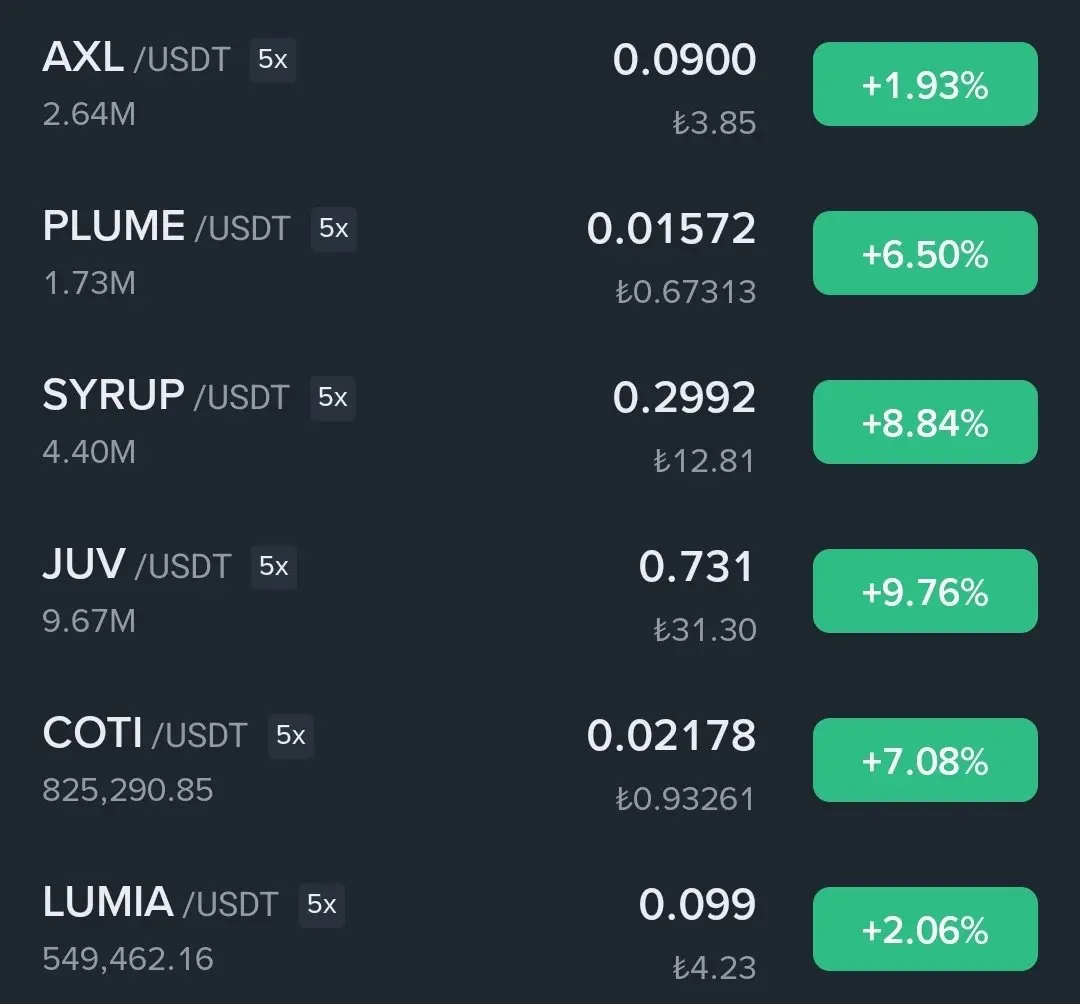
Task: Tap the 5x badge next to JUV
Action: coord(273,567)
